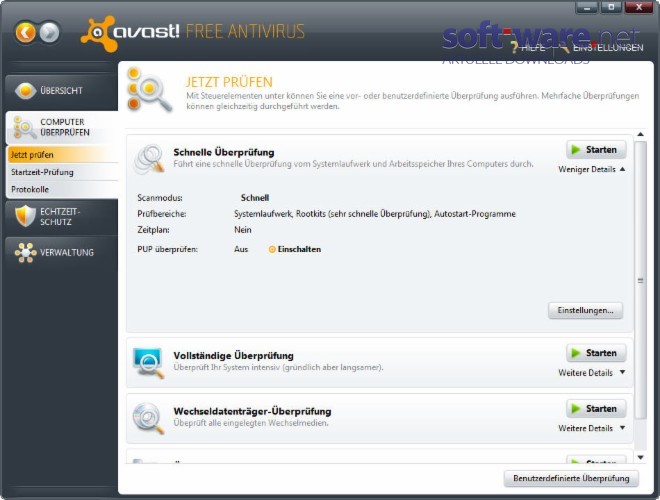Go back with the orange back arrow
The height and width of the screenshot is (500, 660).
[x=25, y=32]
